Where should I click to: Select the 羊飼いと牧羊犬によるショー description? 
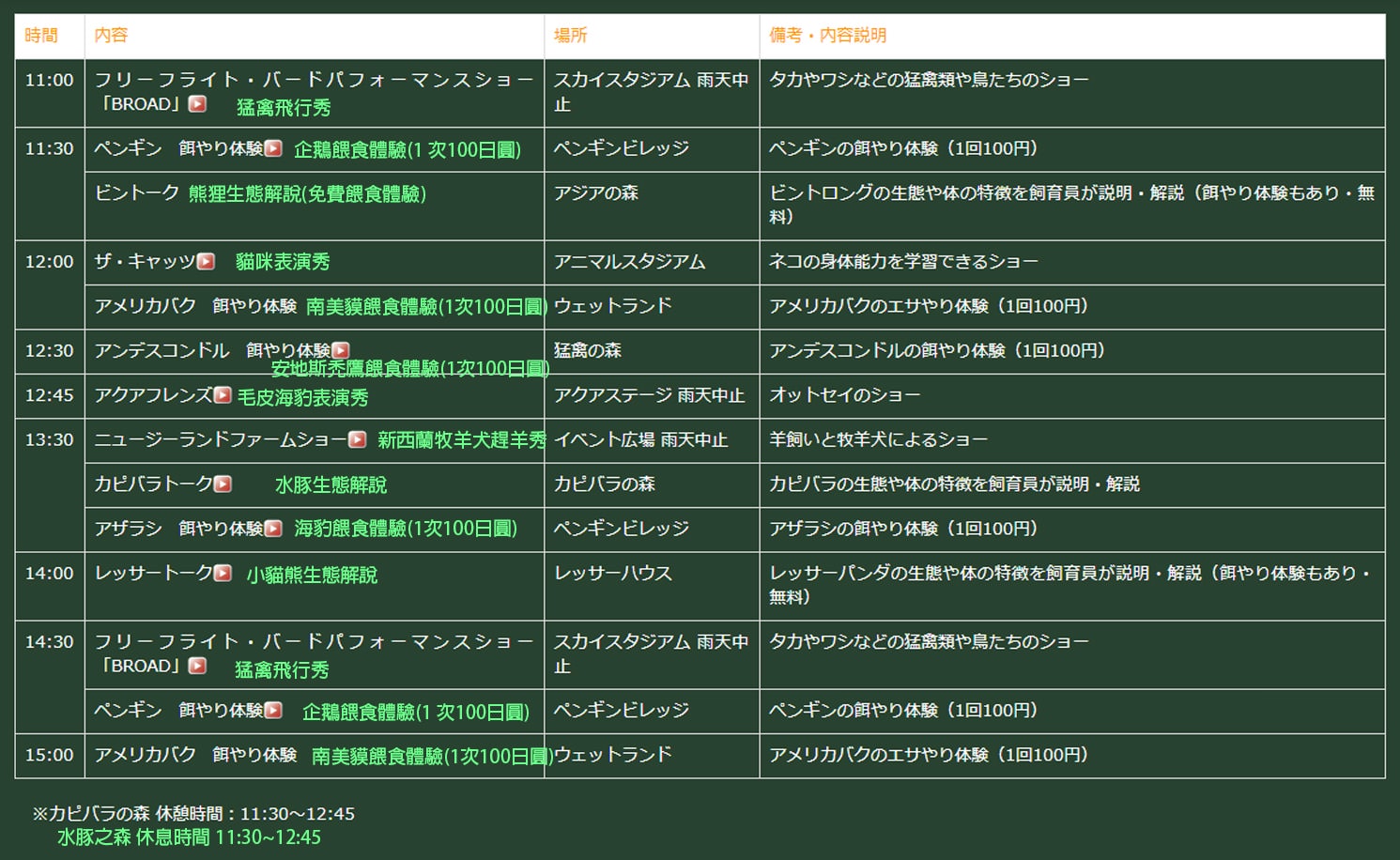tap(878, 439)
